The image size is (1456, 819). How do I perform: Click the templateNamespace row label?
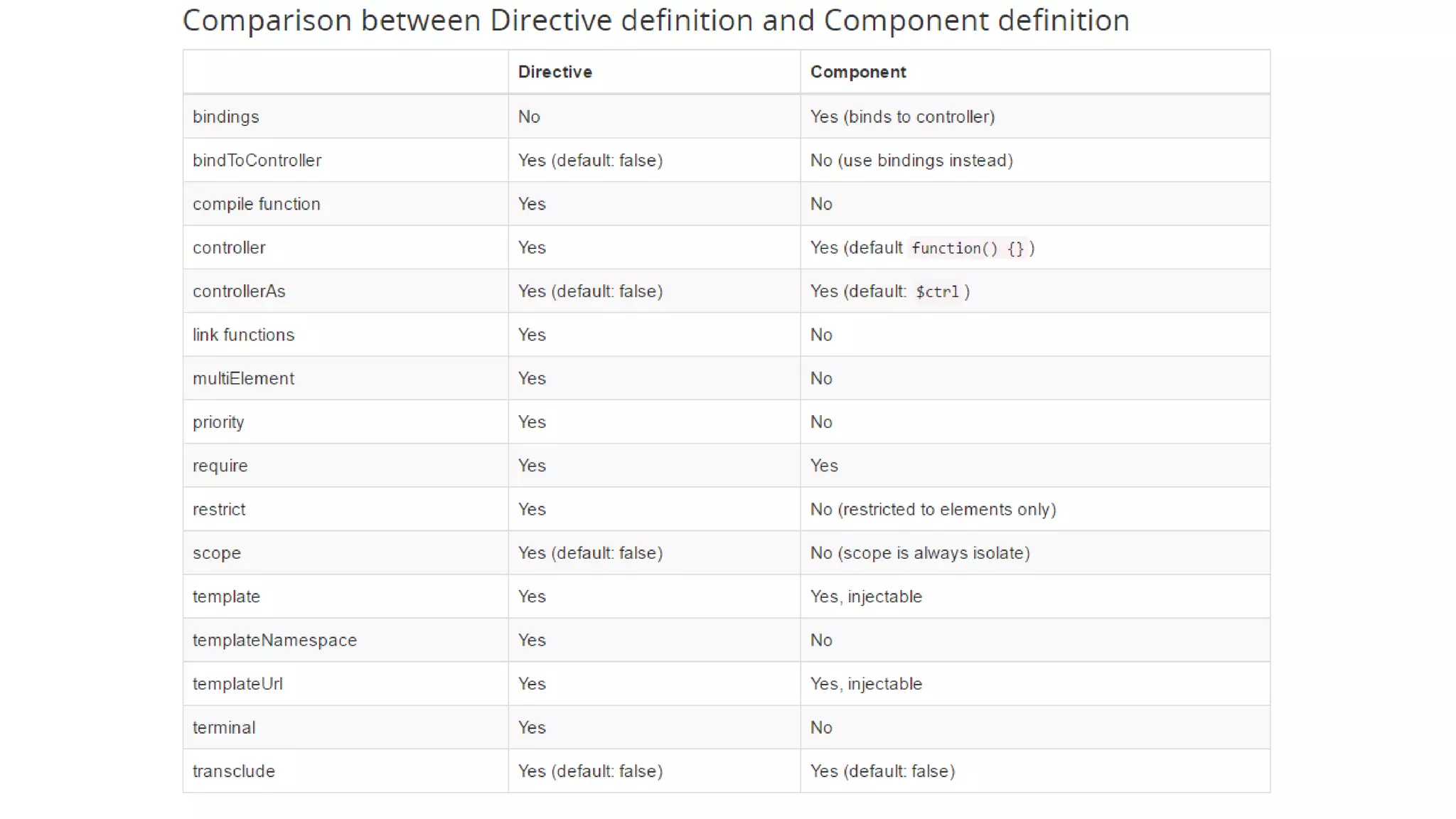point(274,641)
